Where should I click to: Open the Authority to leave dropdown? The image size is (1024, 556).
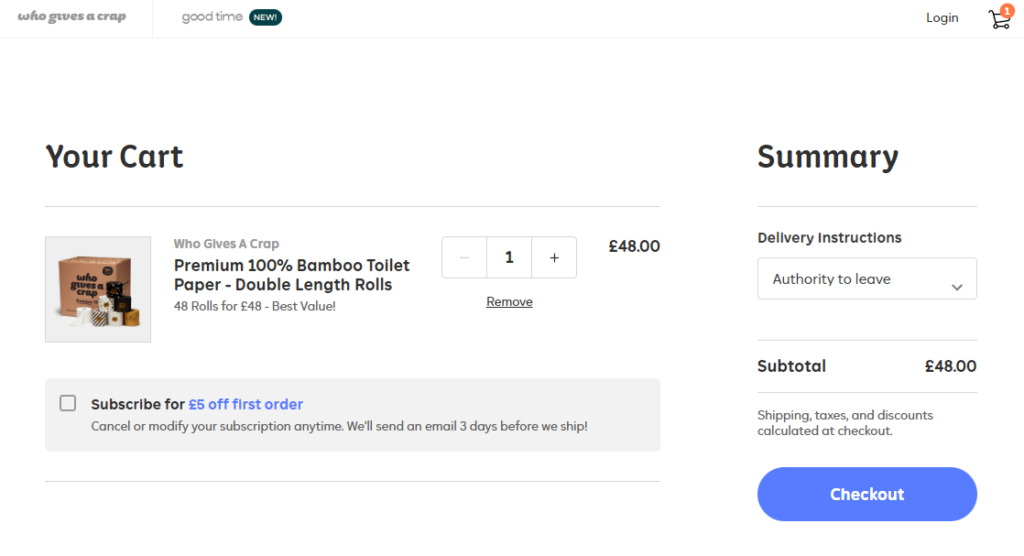(866, 279)
